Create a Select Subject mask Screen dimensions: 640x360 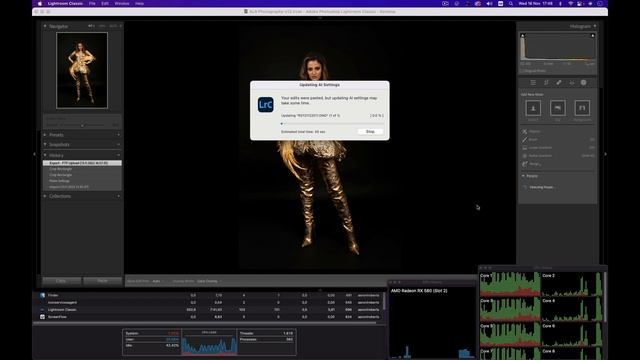click(x=533, y=108)
